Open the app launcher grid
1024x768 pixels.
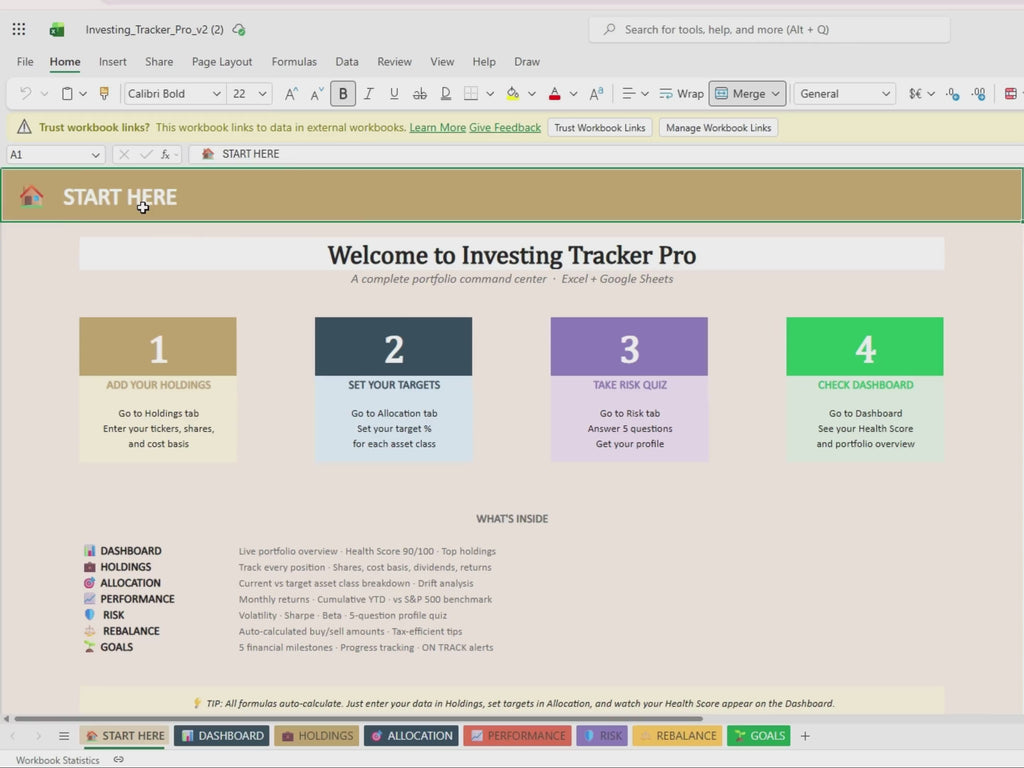coord(19,29)
